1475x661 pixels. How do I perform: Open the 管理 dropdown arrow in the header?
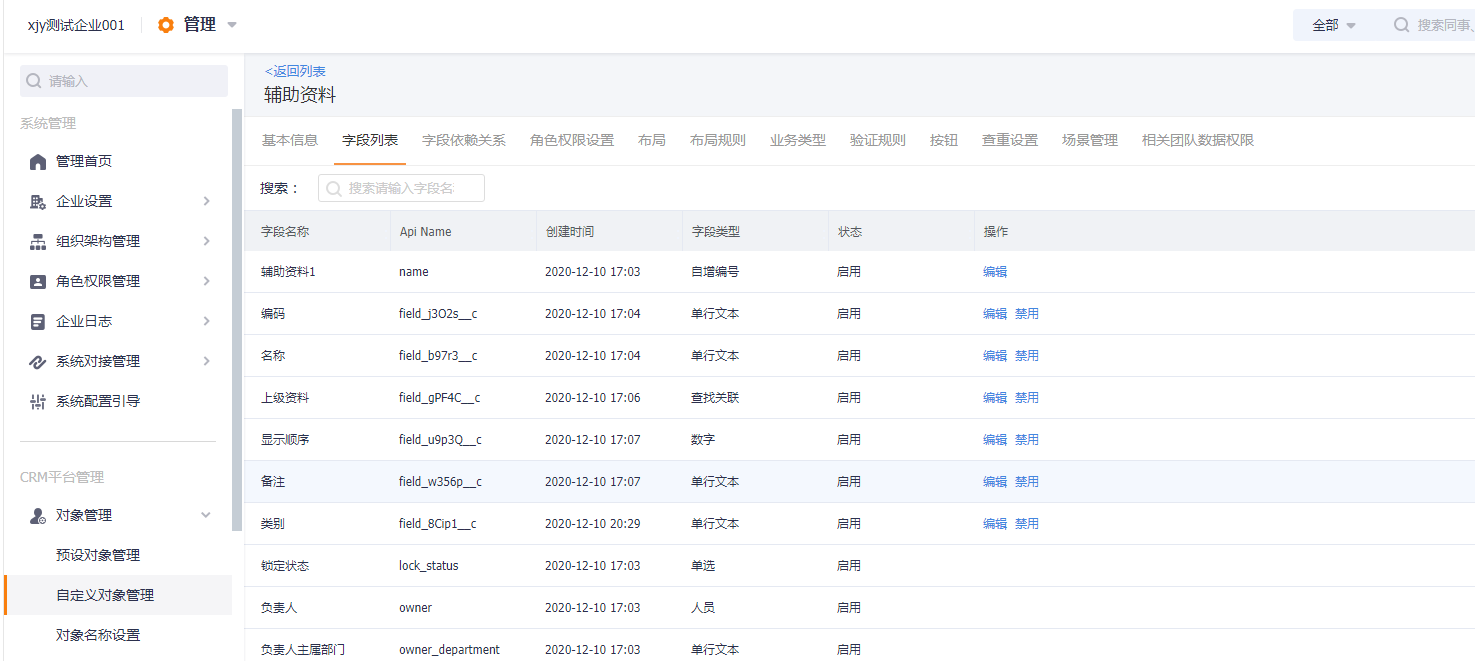tap(232, 25)
